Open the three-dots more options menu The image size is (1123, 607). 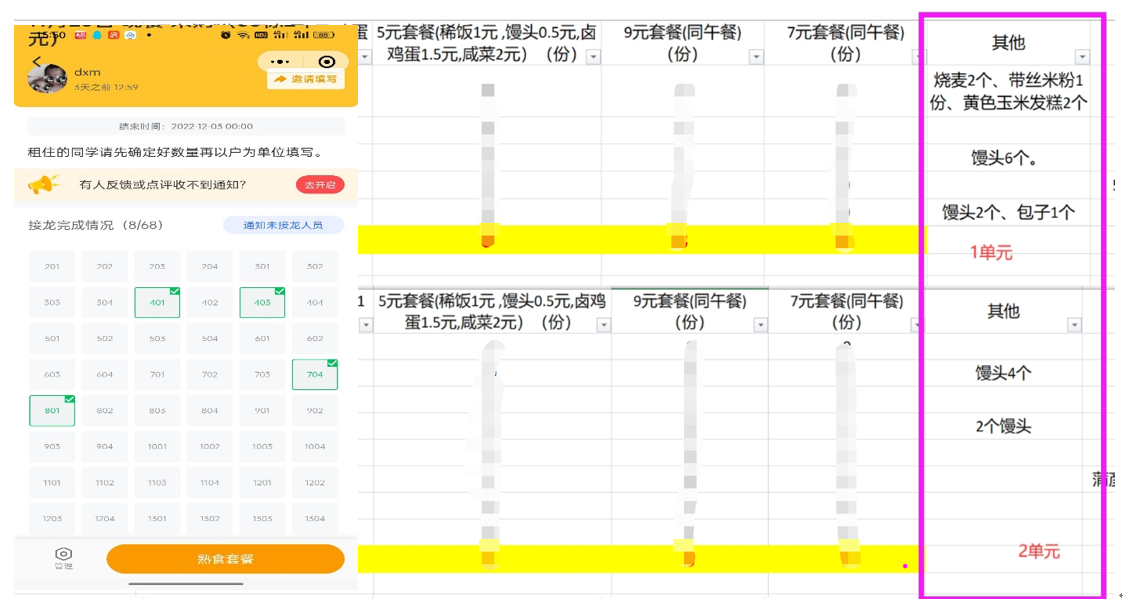[x=281, y=62]
